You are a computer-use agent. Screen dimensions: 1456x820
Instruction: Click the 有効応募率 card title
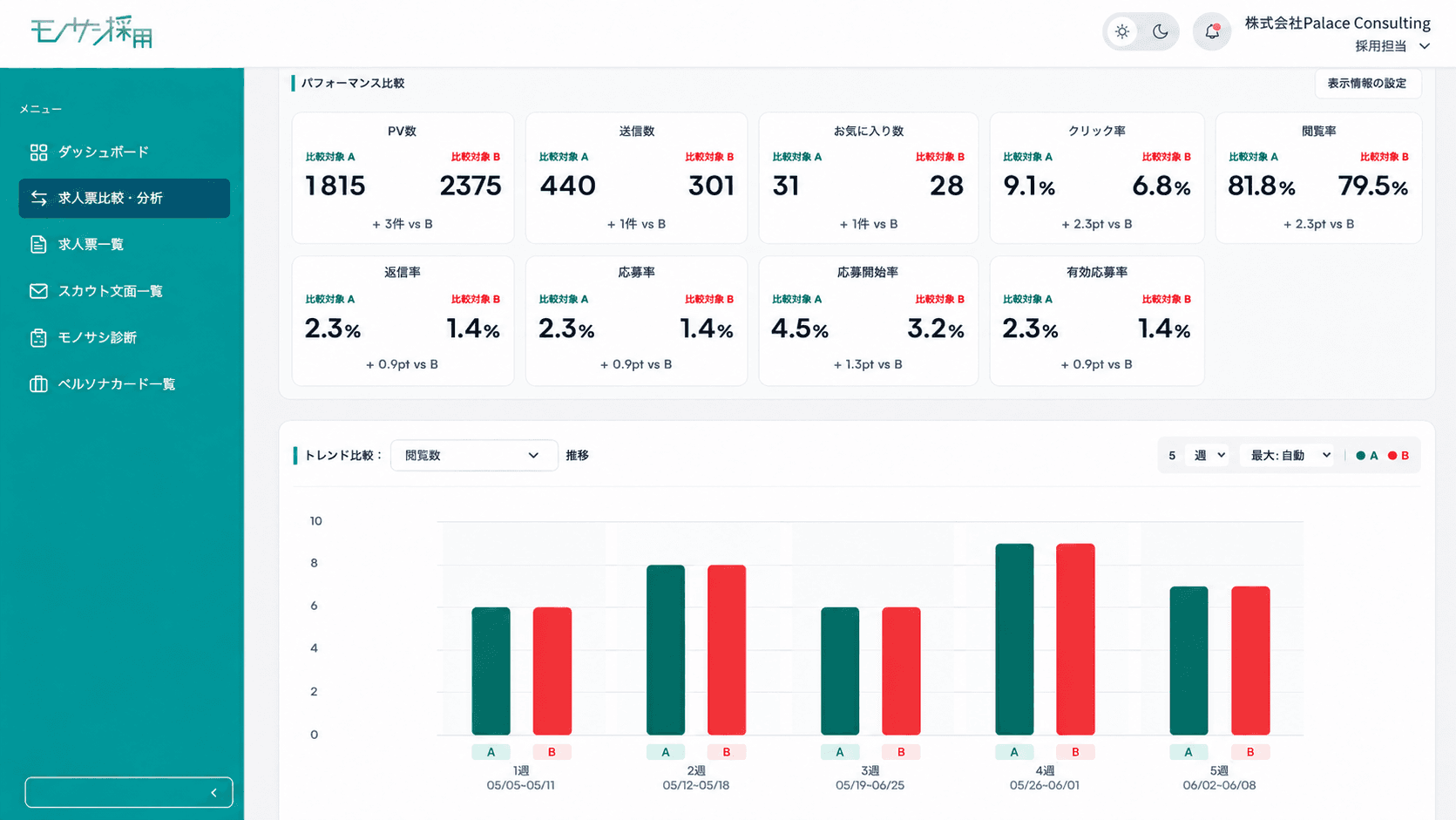(1097, 273)
